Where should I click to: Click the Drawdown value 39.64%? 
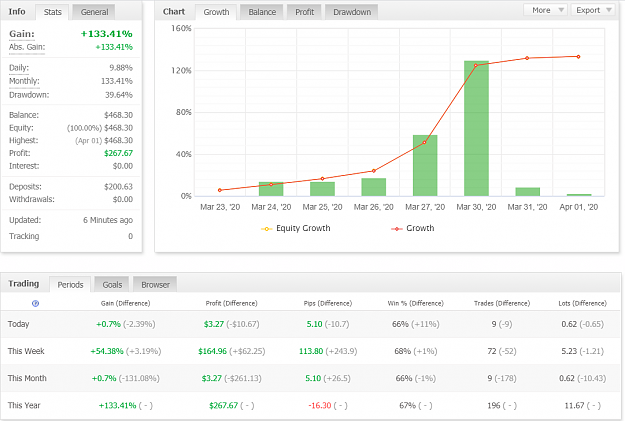pos(119,95)
